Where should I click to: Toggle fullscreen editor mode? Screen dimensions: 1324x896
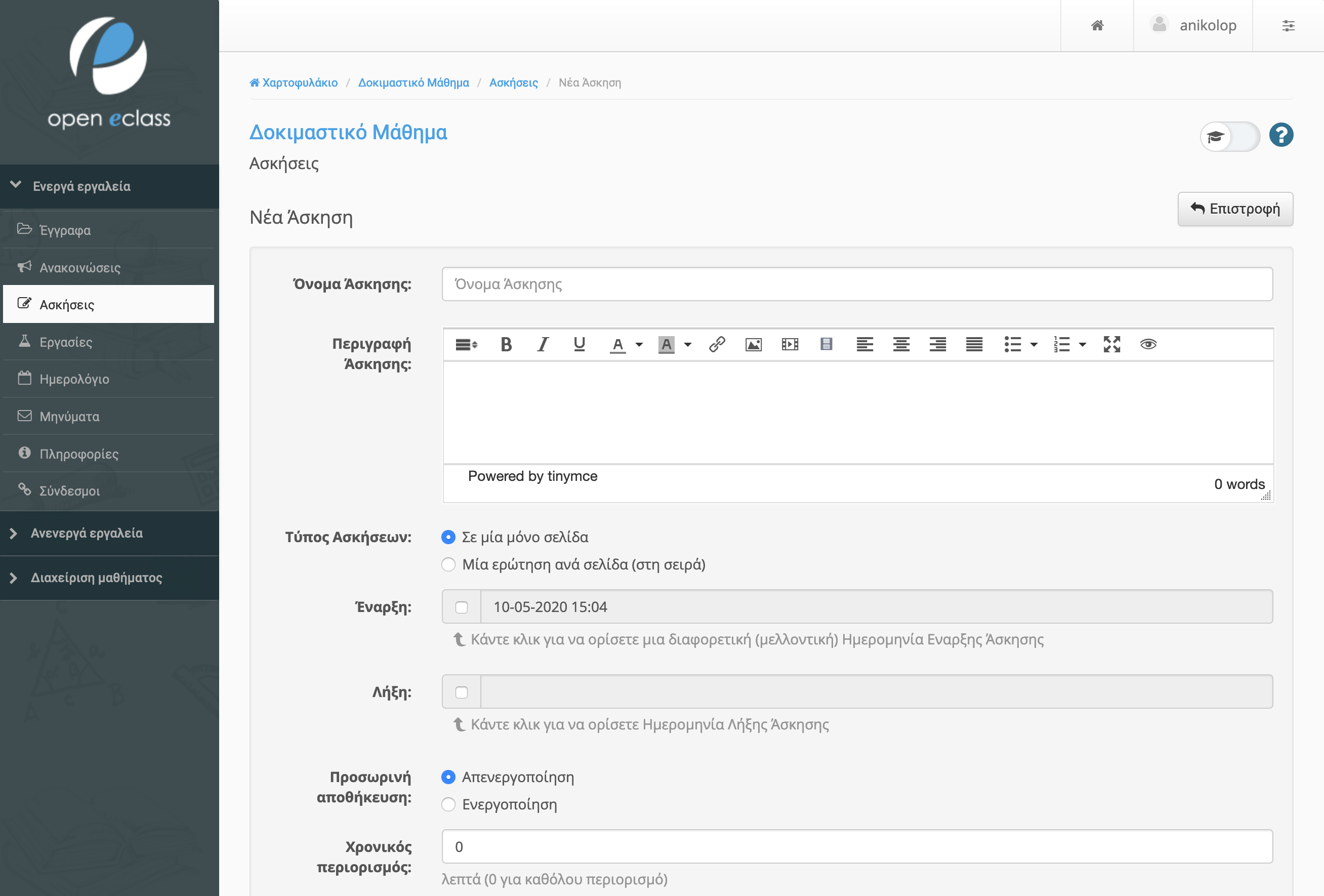[1111, 344]
